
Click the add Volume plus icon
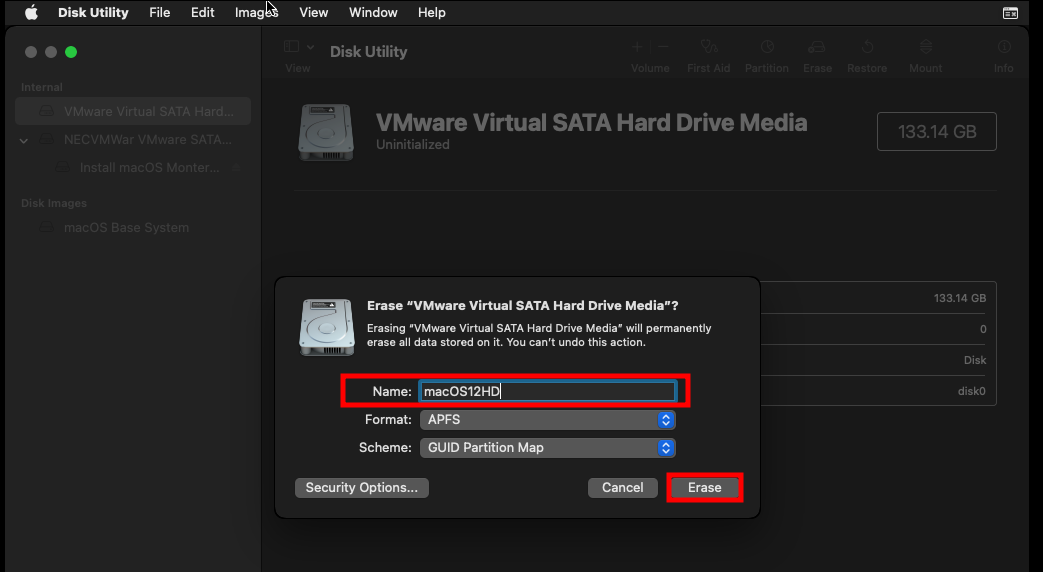[x=637, y=47]
